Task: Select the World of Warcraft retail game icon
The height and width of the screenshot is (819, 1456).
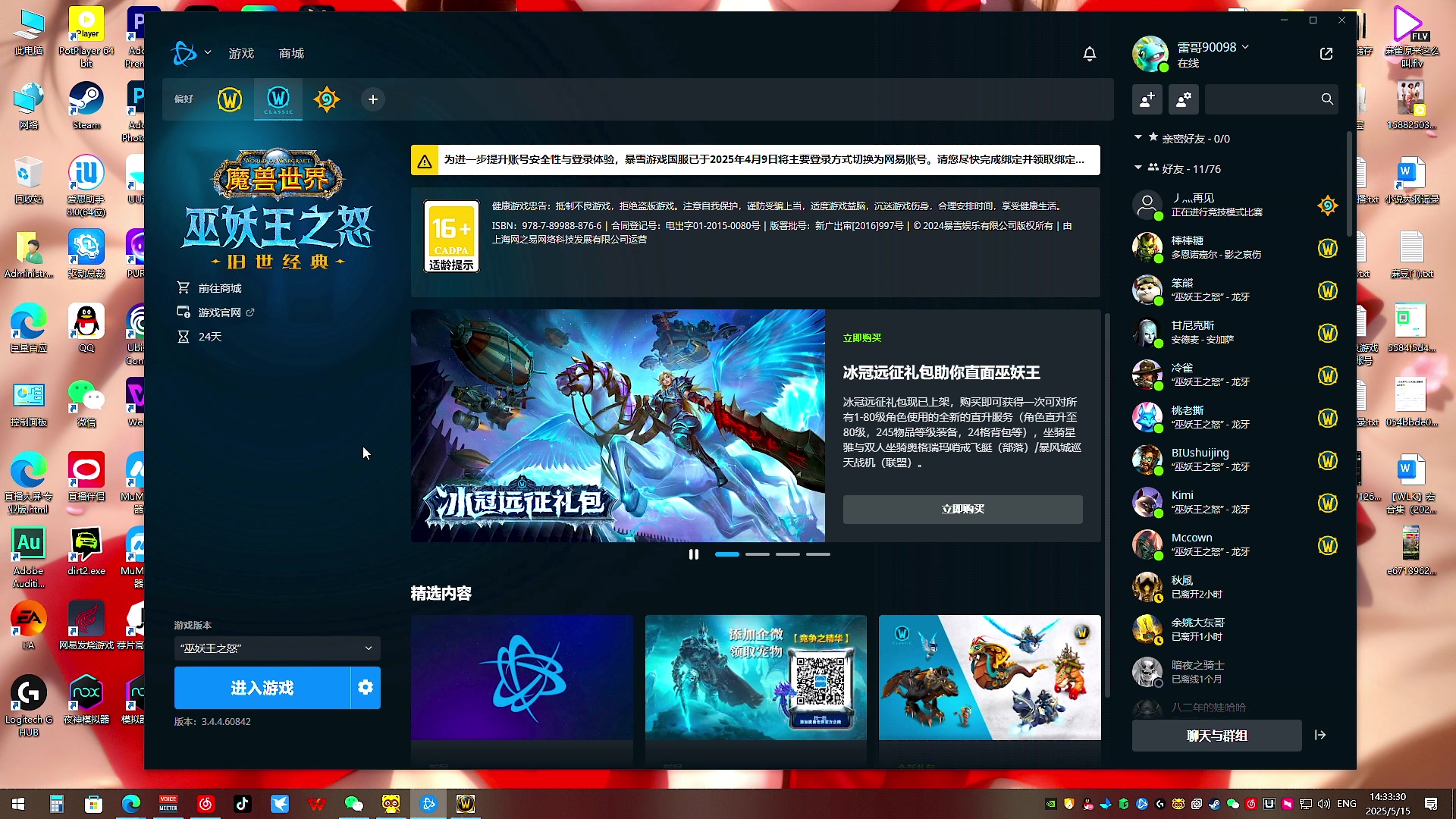Action: (230, 99)
